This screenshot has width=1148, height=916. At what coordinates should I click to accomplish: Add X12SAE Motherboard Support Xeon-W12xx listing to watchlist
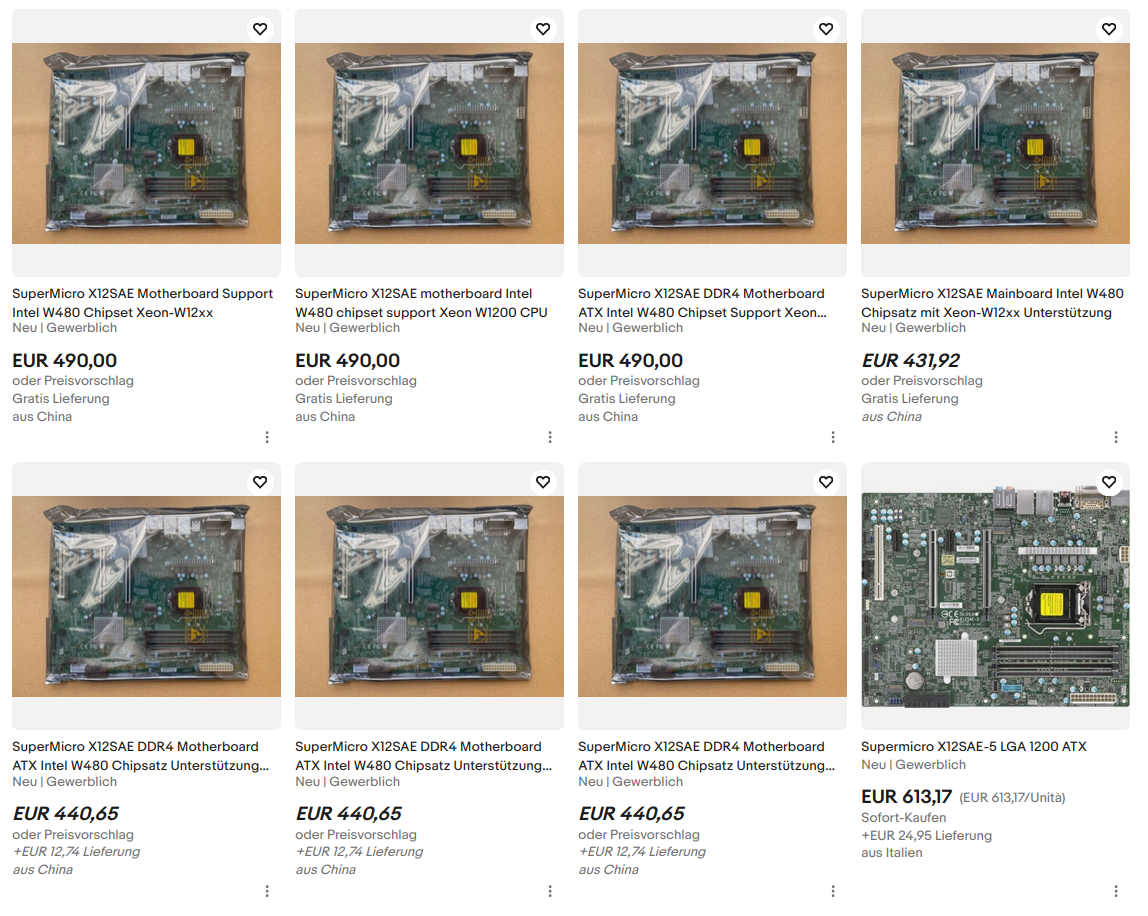pos(260,29)
